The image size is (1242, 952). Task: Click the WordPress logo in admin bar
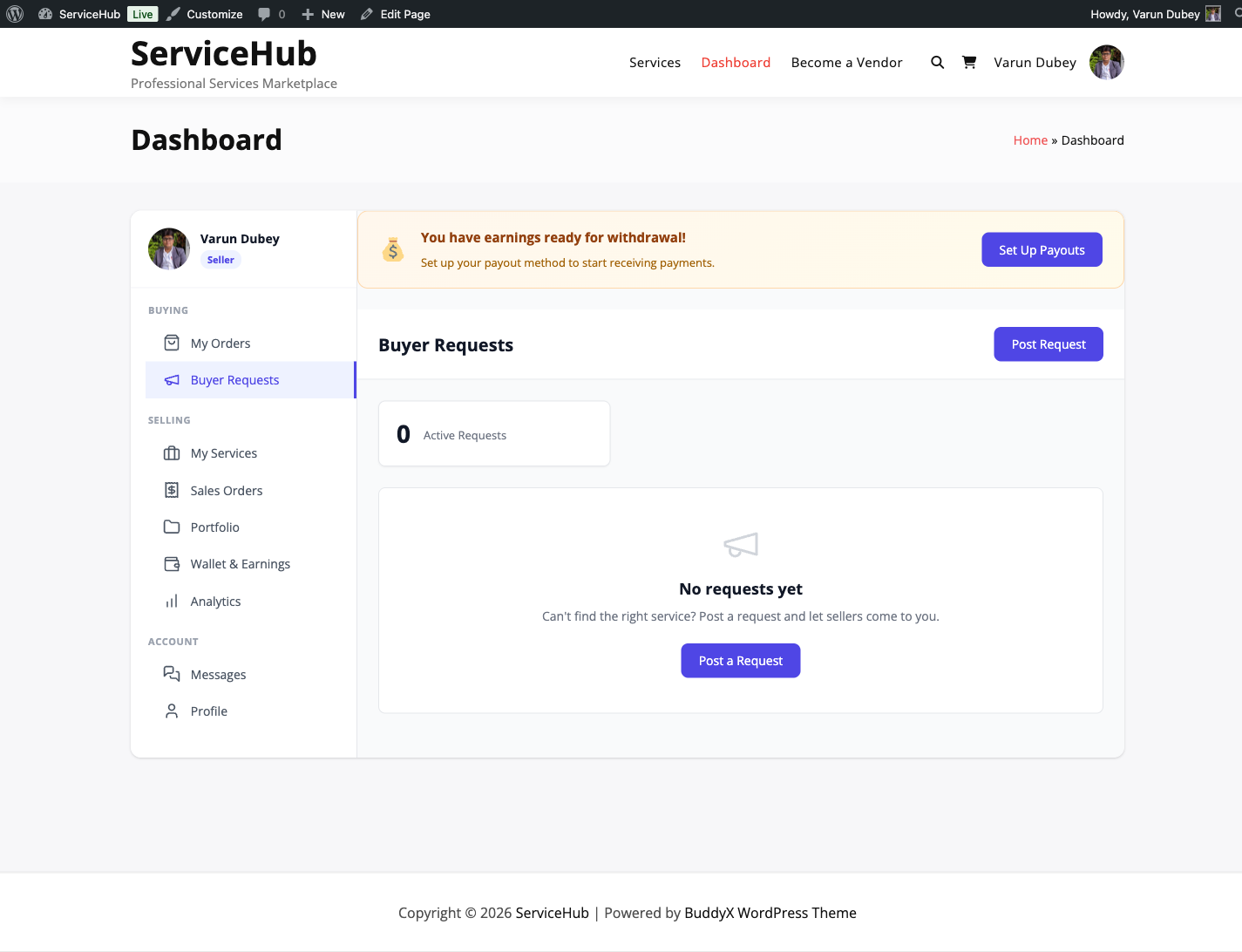click(15, 14)
